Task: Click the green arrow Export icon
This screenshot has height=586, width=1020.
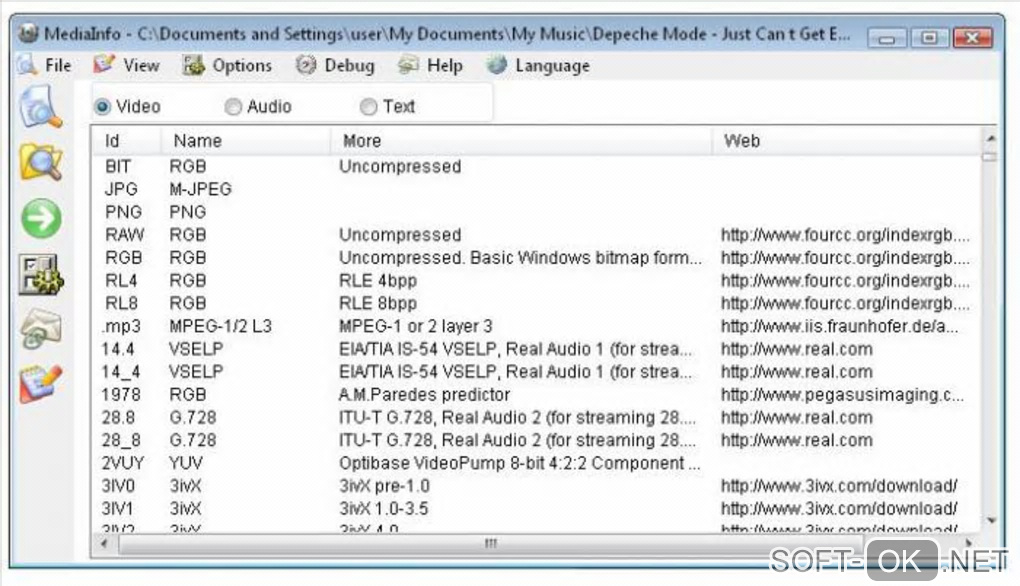Action: [41, 218]
